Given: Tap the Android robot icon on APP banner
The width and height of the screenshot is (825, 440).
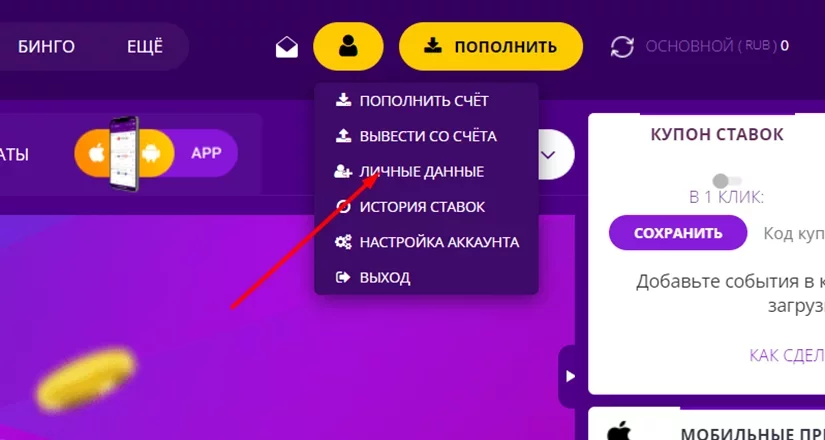Looking at the screenshot, I should (x=150, y=153).
